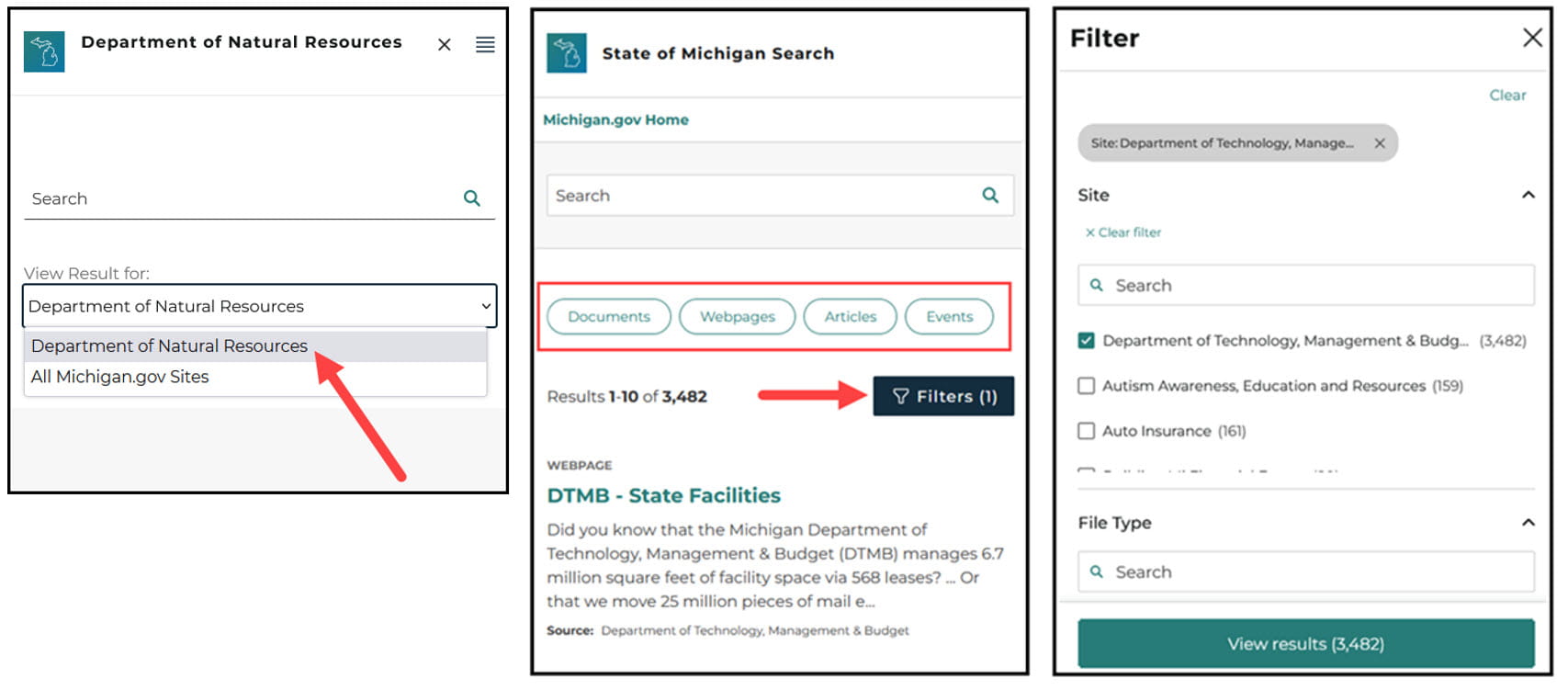Check the Auto Insurance checkbox
1568x690 pixels.
point(1087,431)
